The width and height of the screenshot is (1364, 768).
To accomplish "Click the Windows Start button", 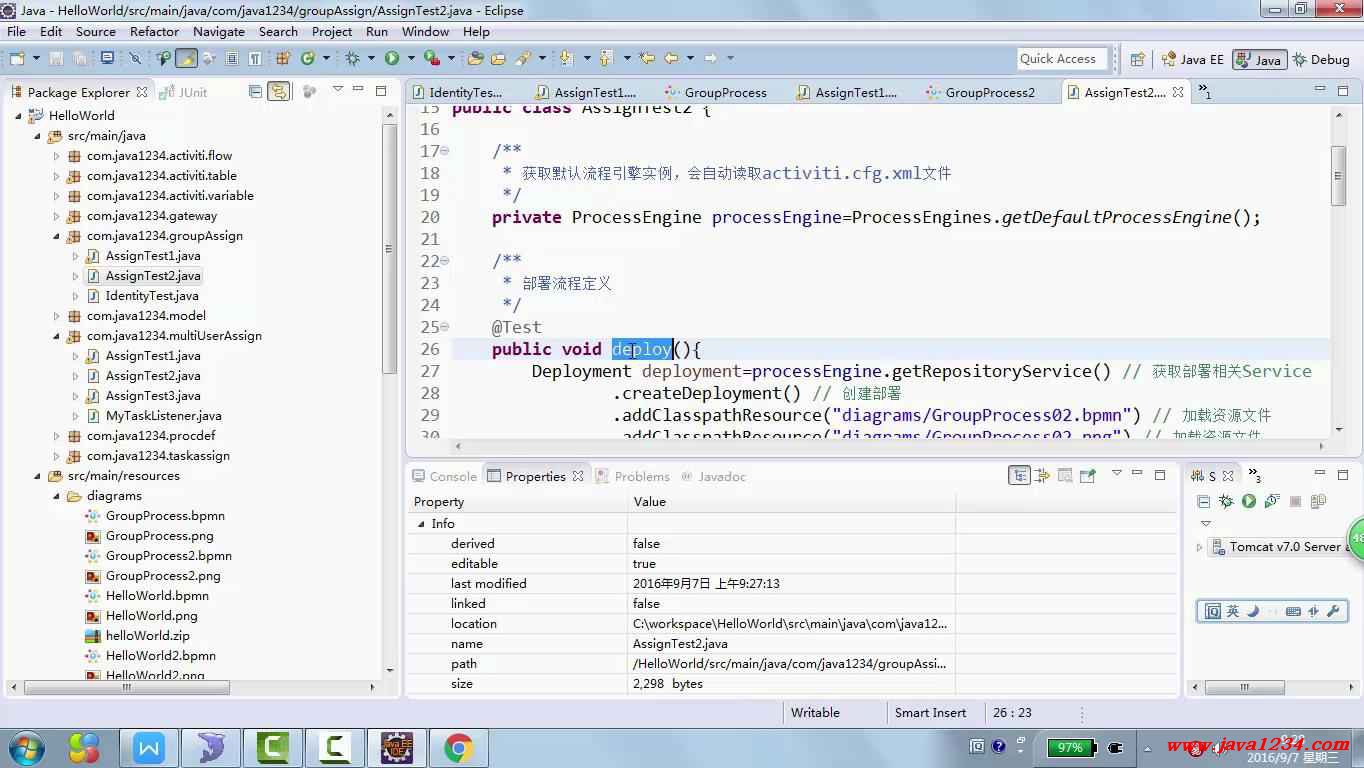I will [27, 747].
